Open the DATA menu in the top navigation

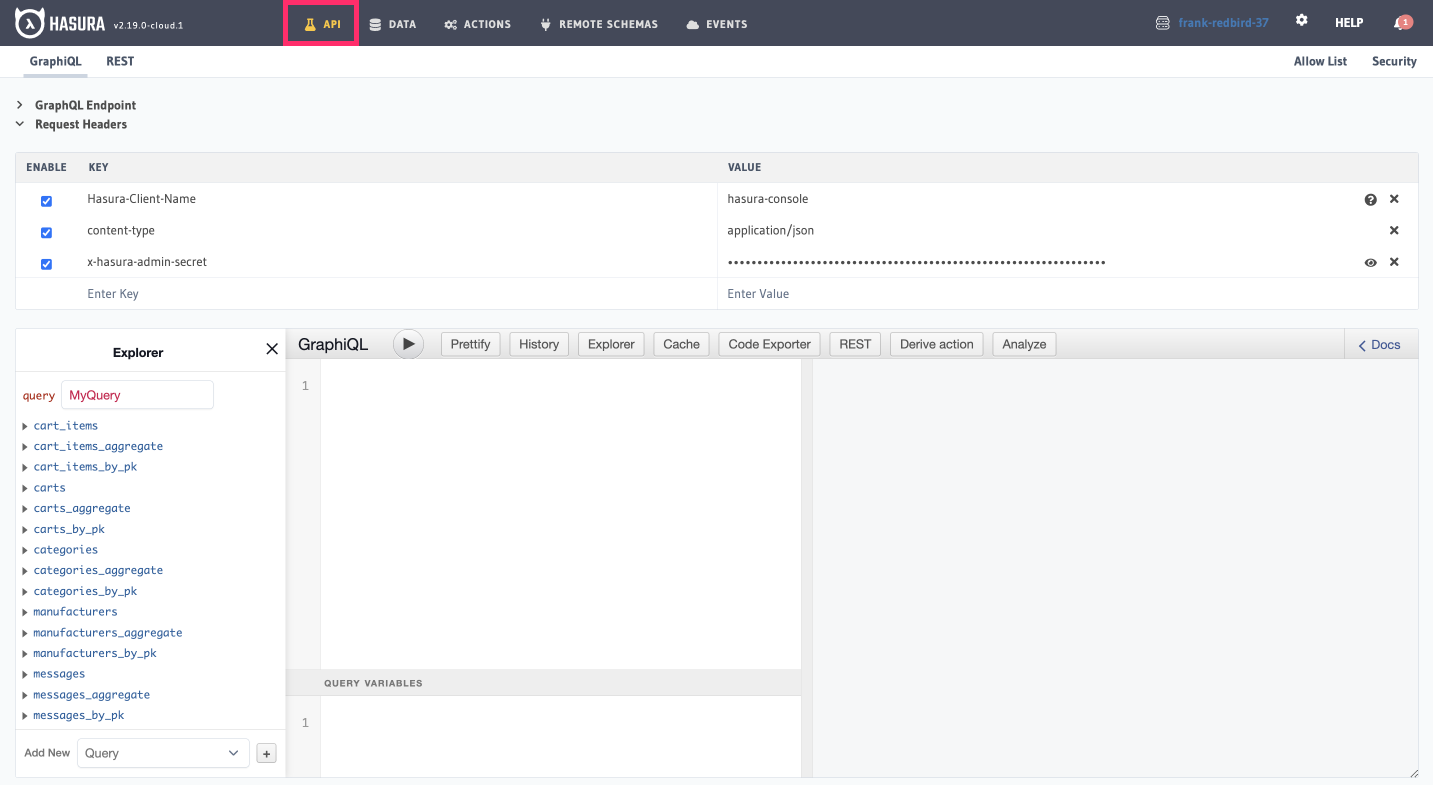[392, 24]
